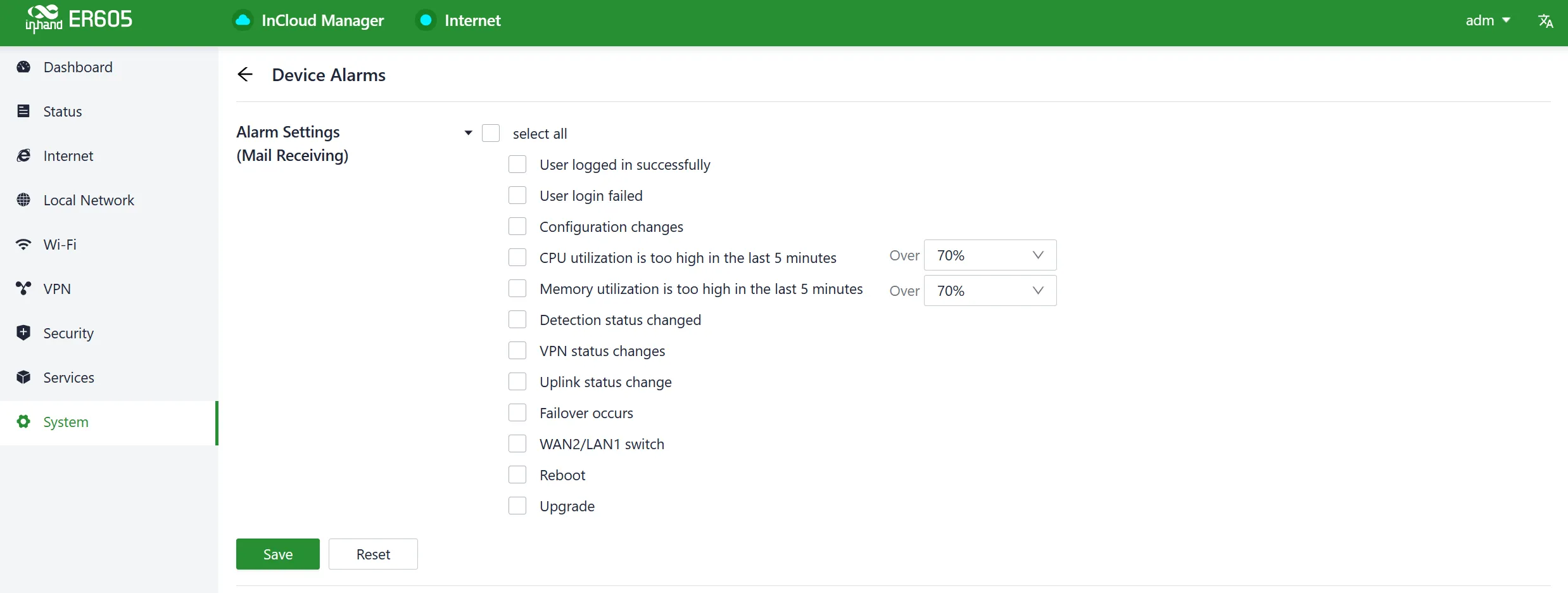Click the Reset button
Screen dimensions: 1568x593
tap(373, 554)
